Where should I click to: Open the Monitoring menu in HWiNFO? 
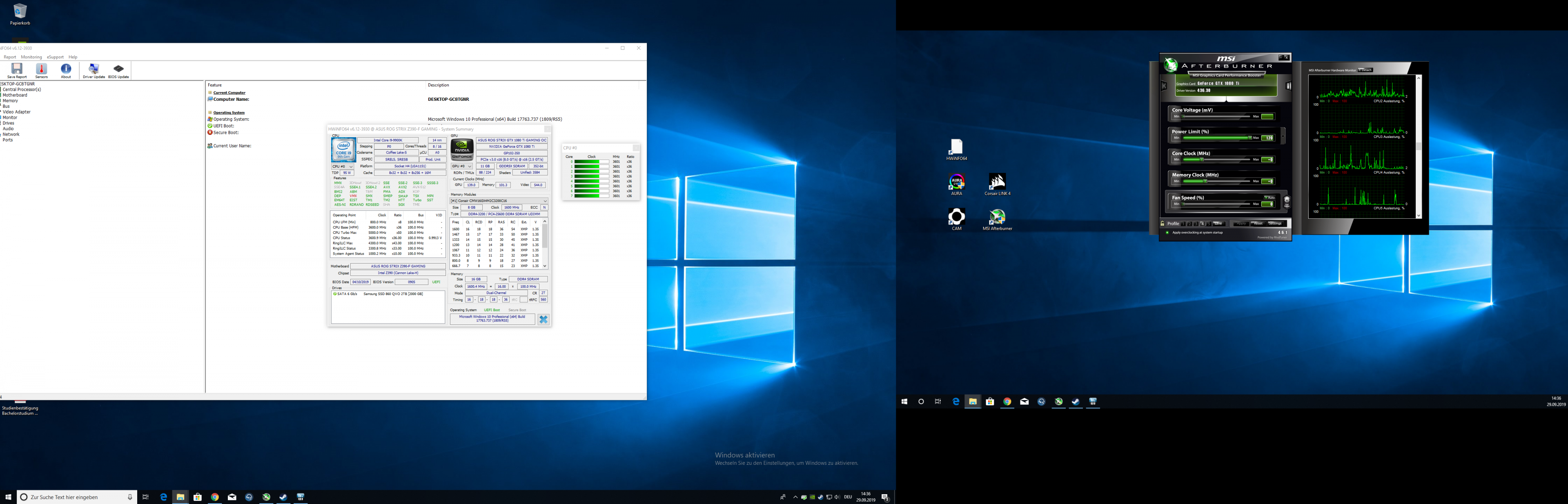point(31,57)
